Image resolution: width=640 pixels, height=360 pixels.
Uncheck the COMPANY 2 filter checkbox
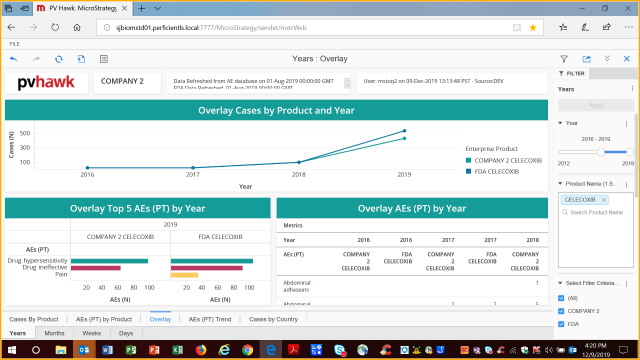coord(561,311)
